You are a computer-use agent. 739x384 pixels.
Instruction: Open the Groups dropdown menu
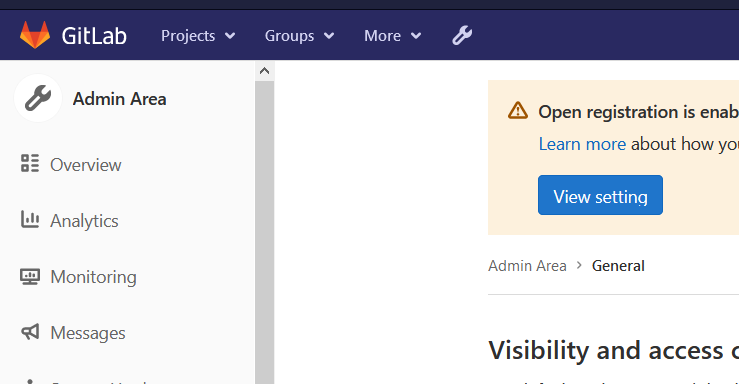click(x=299, y=36)
